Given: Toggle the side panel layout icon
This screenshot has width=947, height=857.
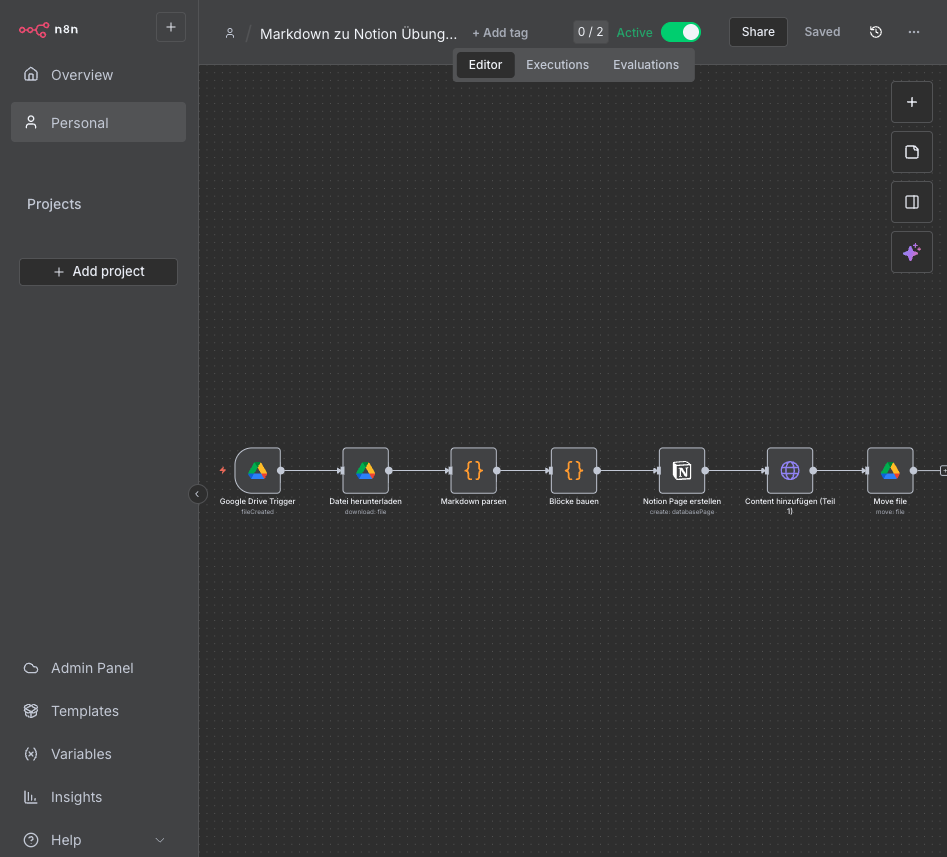Looking at the screenshot, I should pos(912,202).
